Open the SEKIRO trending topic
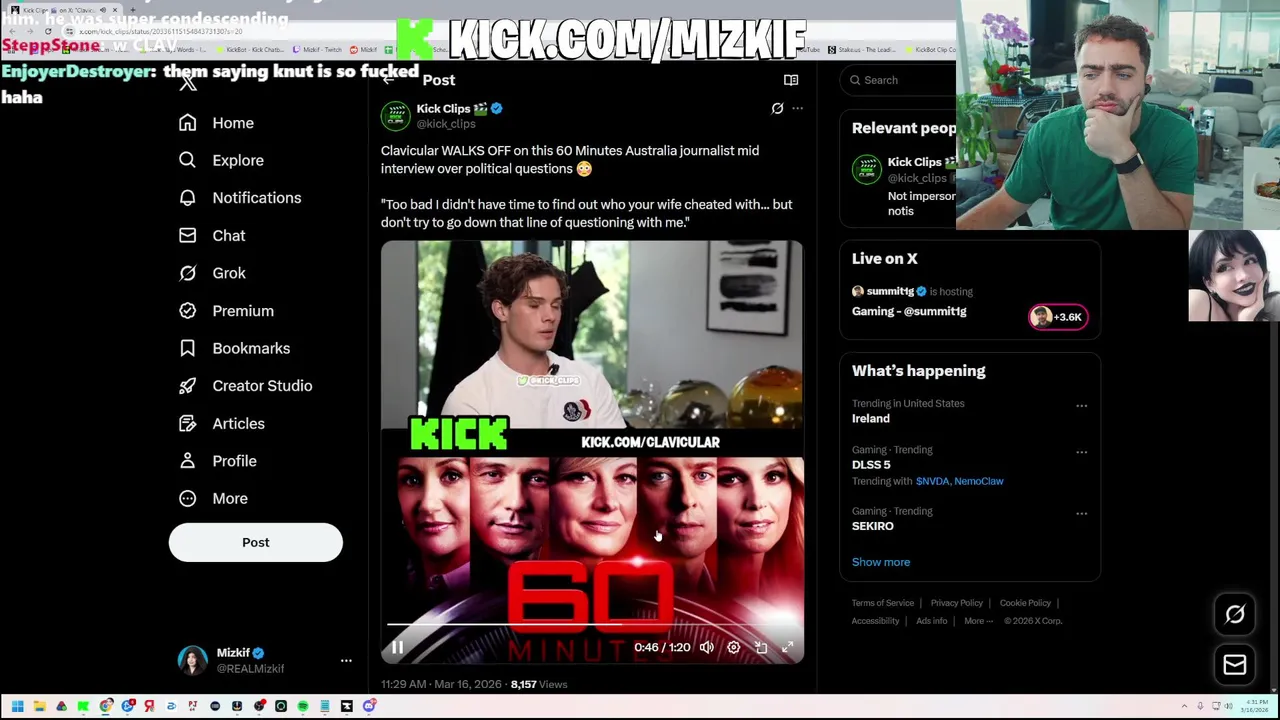This screenshot has width=1280, height=720. 873,526
